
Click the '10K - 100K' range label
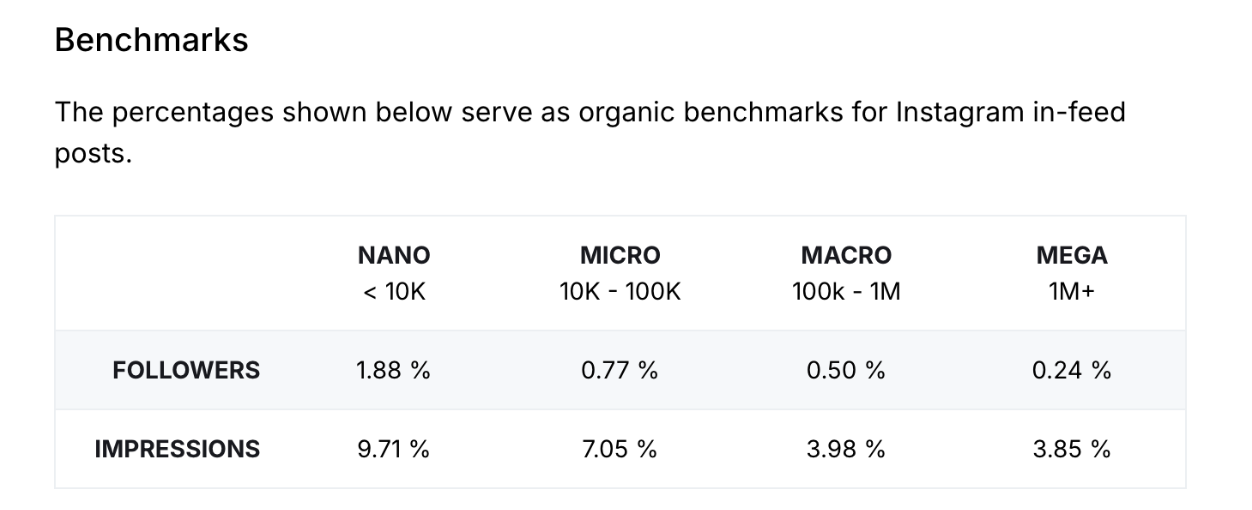pyautogui.click(x=620, y=293)
